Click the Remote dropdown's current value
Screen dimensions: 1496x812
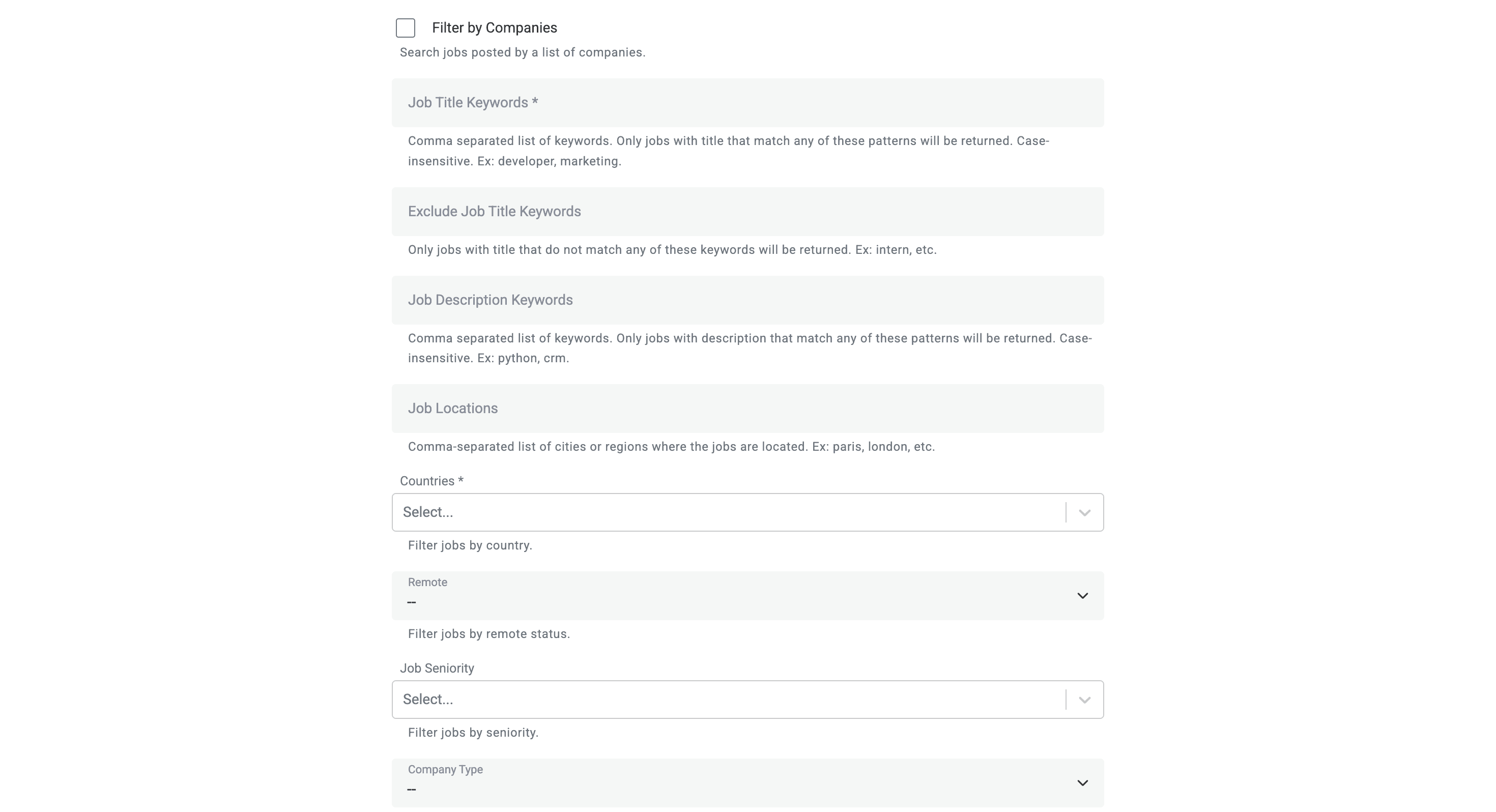[x=412, y=602]
